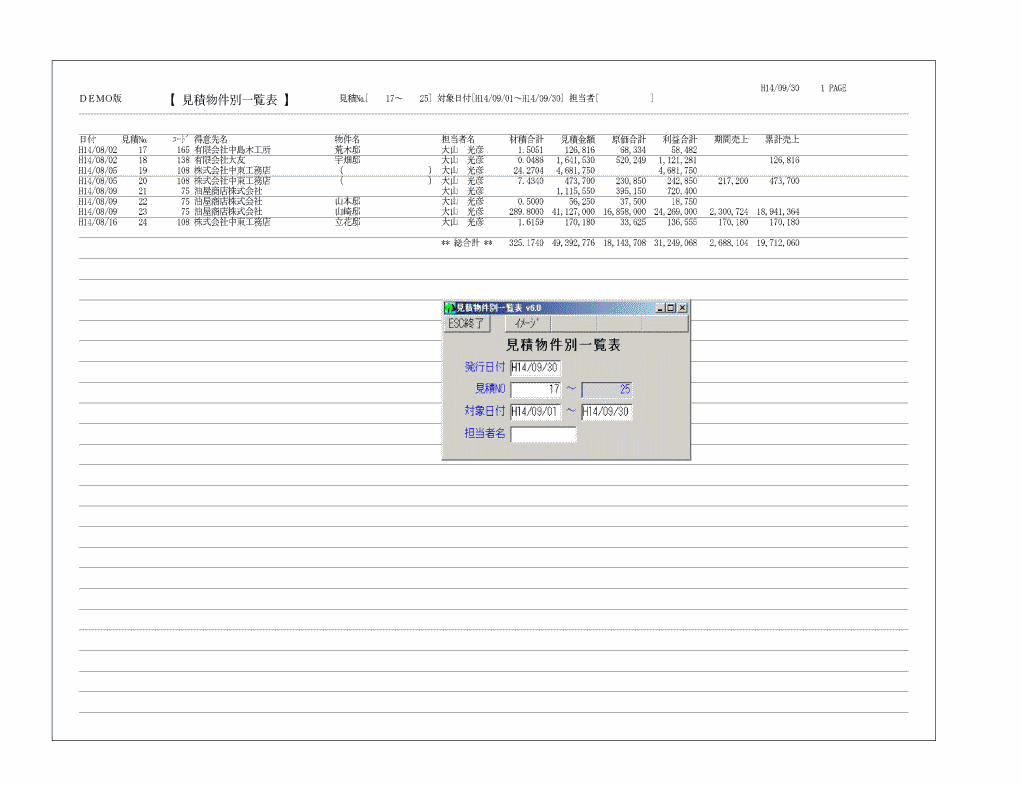Screen dimensions: 1021x786
Task: Click the 発行日付 input field in dialog
Action: pyautogui.click(x=535, y=368)
